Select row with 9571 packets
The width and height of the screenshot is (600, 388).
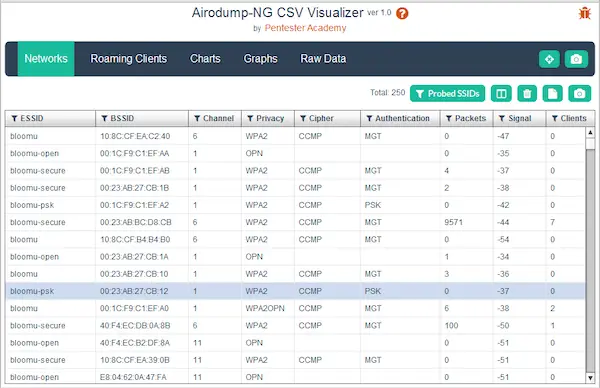(x=295, y=222)
